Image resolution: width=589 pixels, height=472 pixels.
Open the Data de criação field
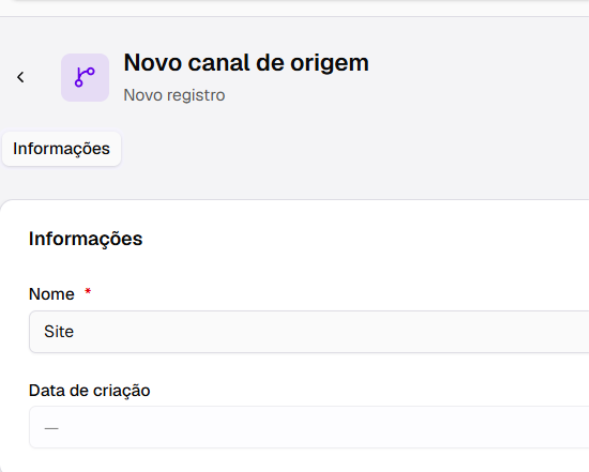point(309,427)
